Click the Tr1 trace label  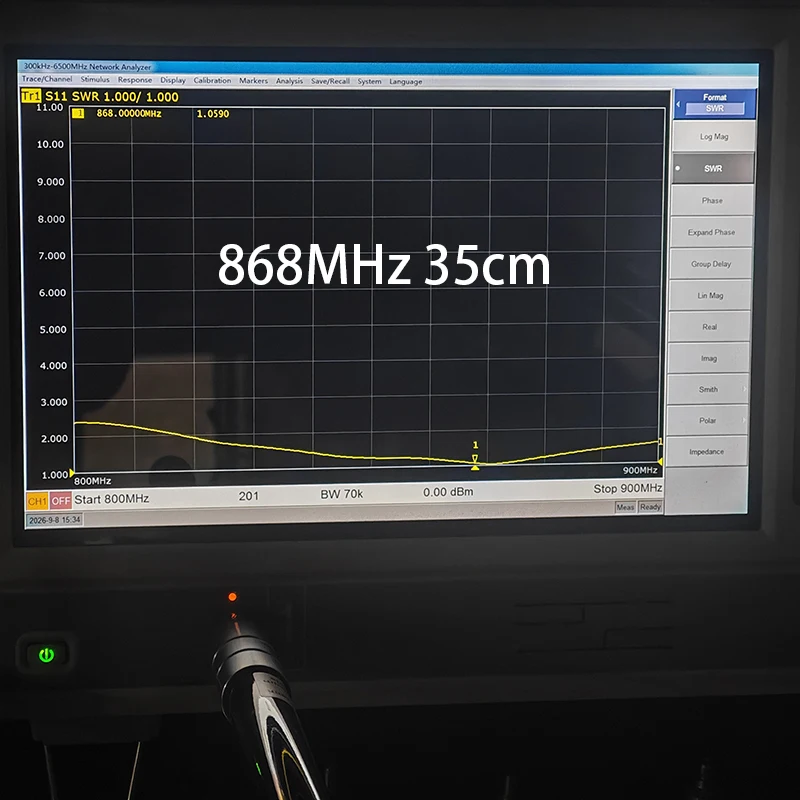(31, 95)
